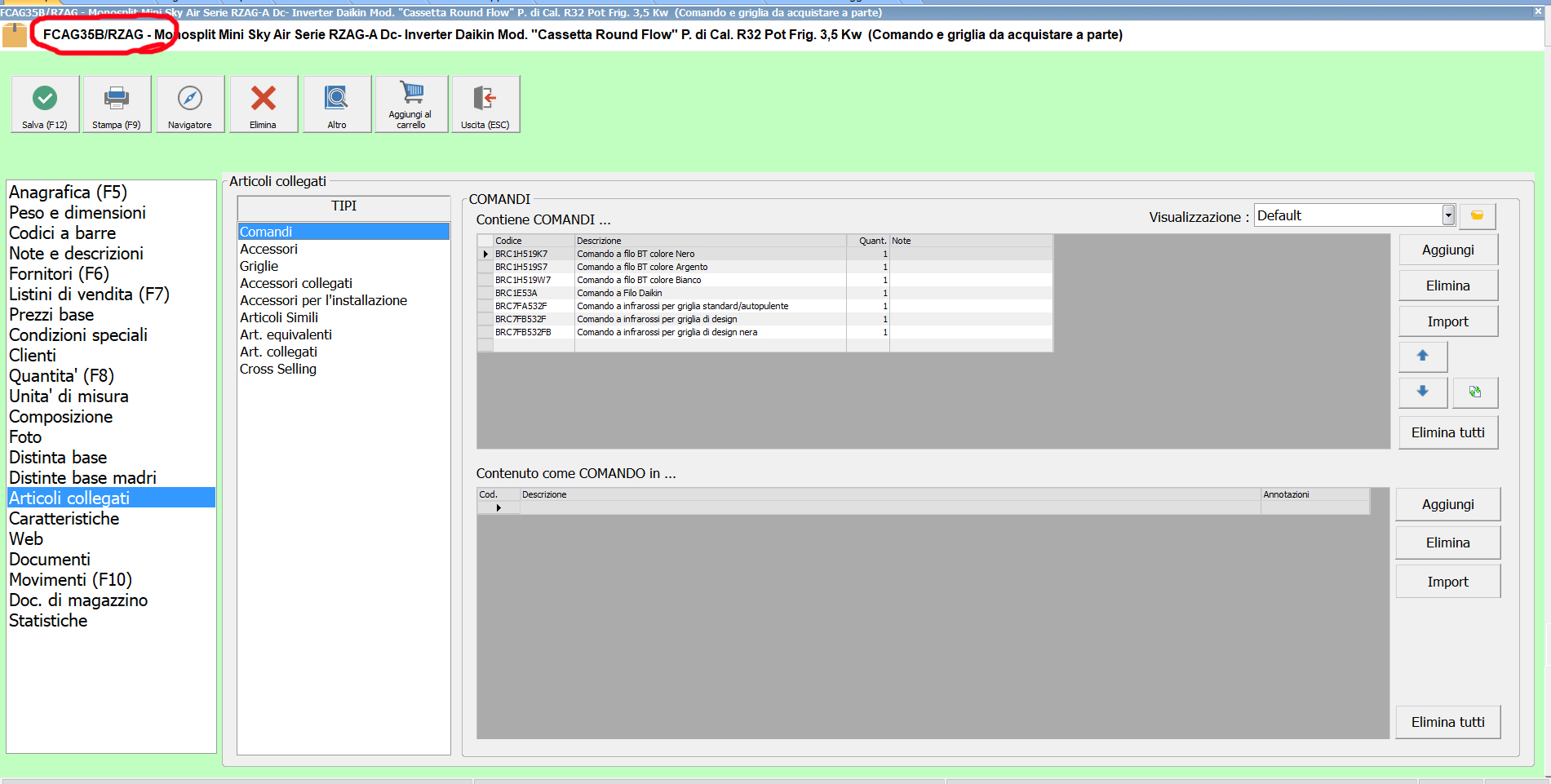Click Elimina under Contenuto come COMANDO in
The width and height of the screenshot is (1551, 784).
[x=1448, y=543]
